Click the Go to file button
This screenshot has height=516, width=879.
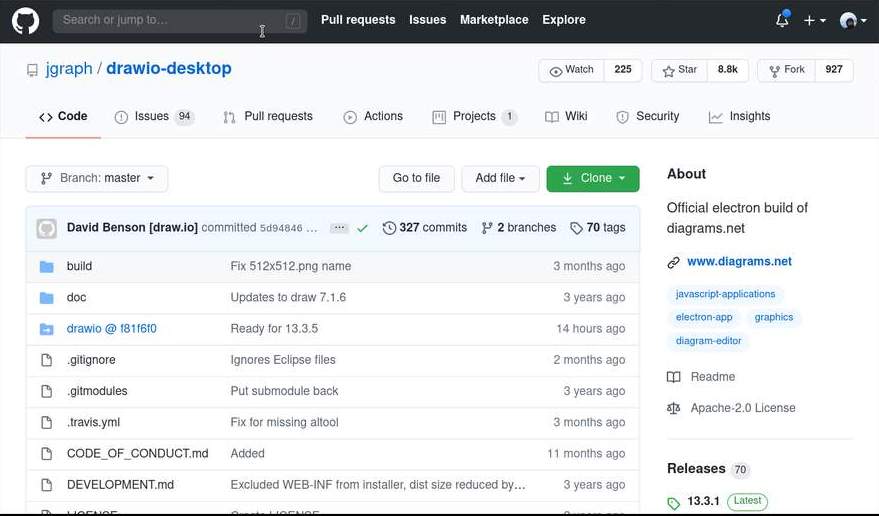pyautogui.click(x=416, y=178)
